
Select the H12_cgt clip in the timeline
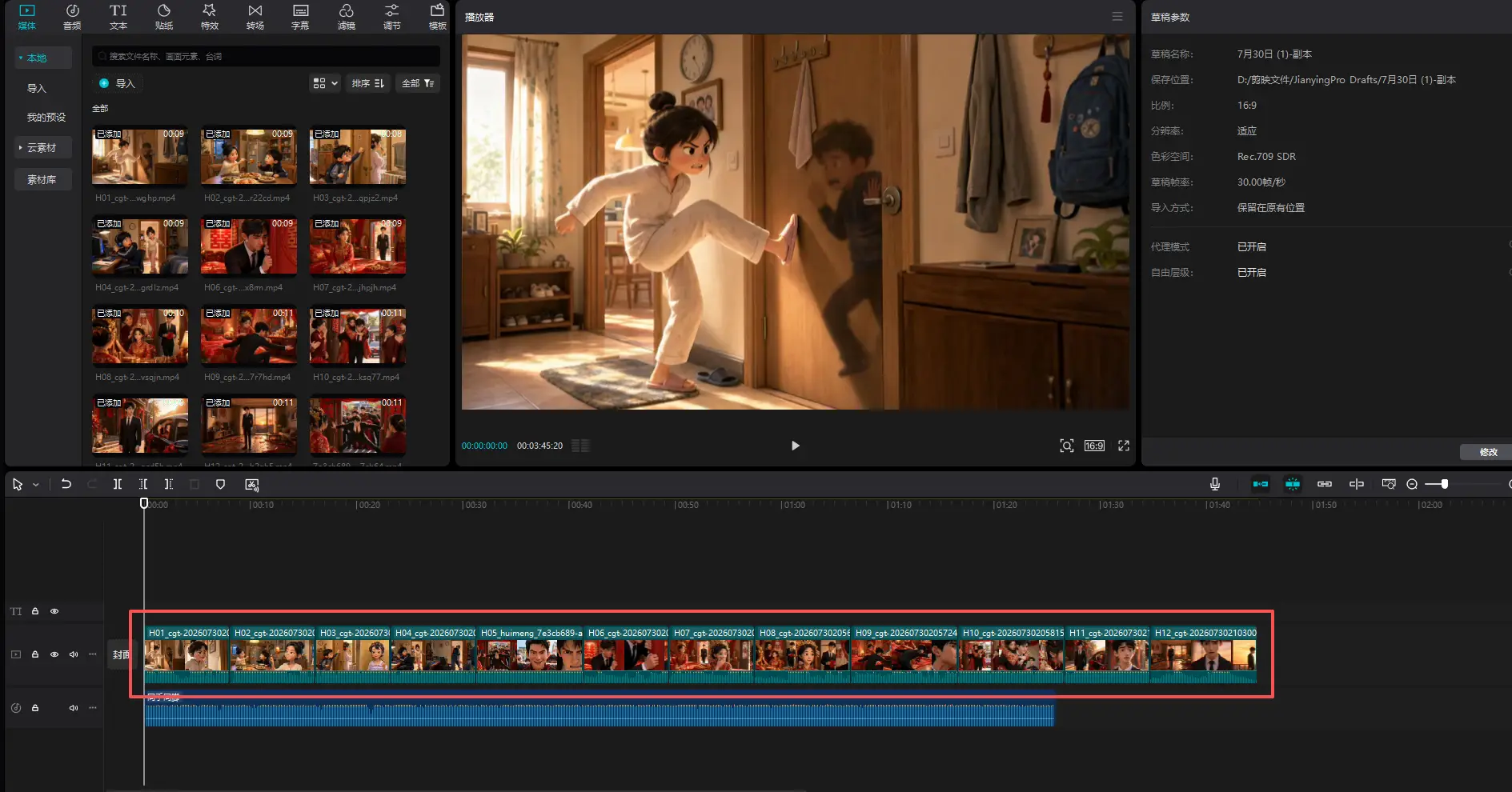(x=1204, y=654)
